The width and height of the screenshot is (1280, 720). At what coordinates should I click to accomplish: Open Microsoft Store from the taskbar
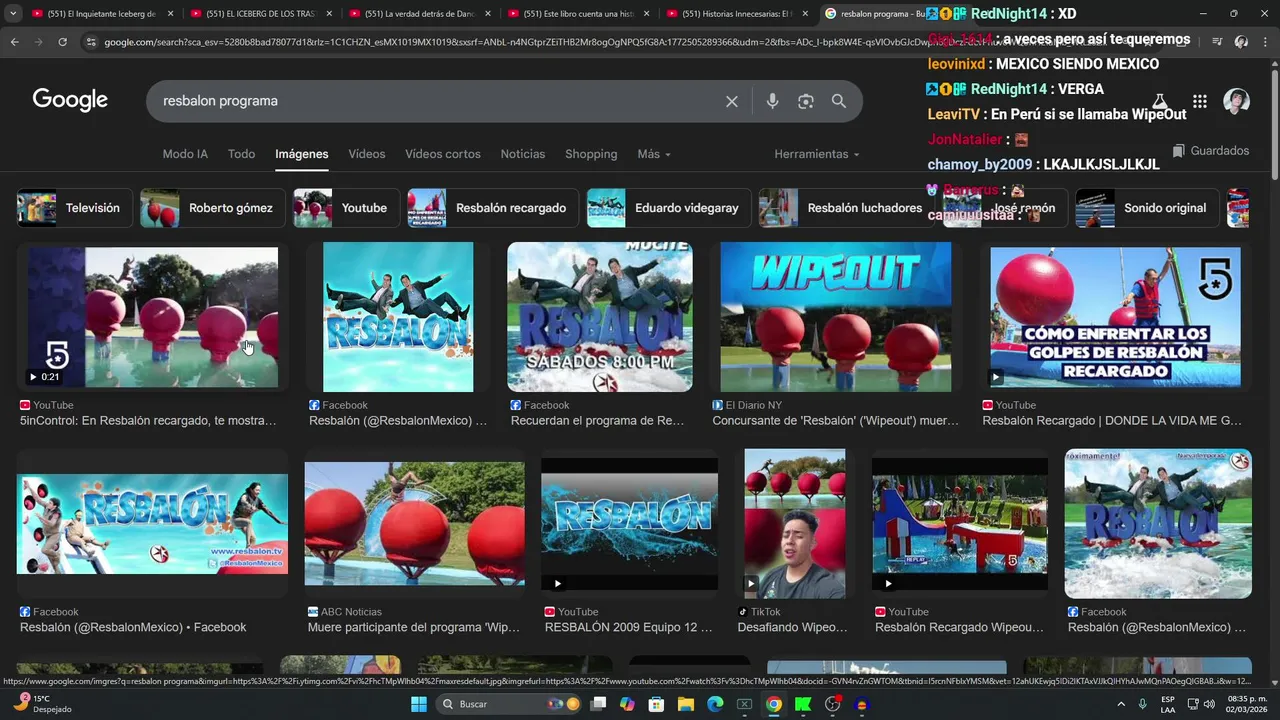[656, 704]
